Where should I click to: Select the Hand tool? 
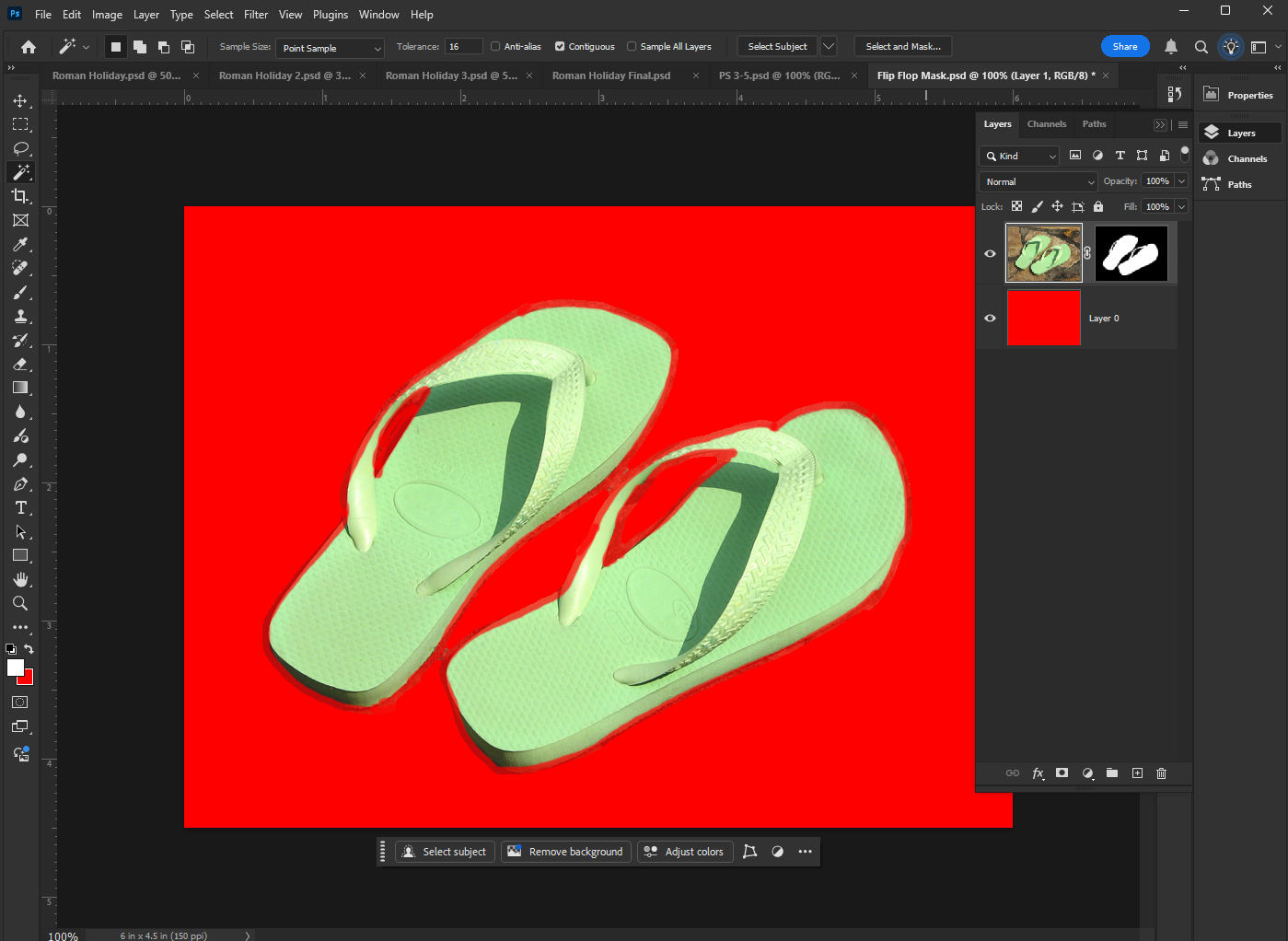pos(20,579)
